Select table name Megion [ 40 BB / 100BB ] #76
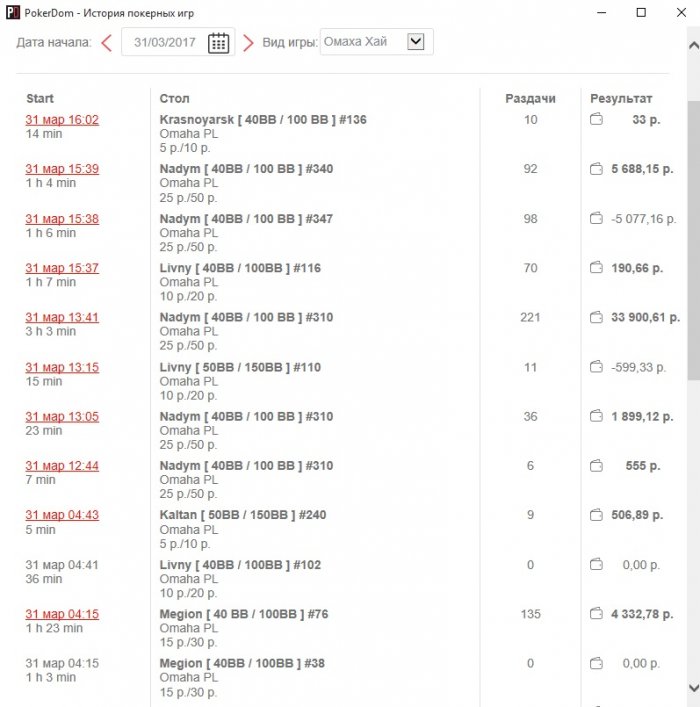 (244, 614)
